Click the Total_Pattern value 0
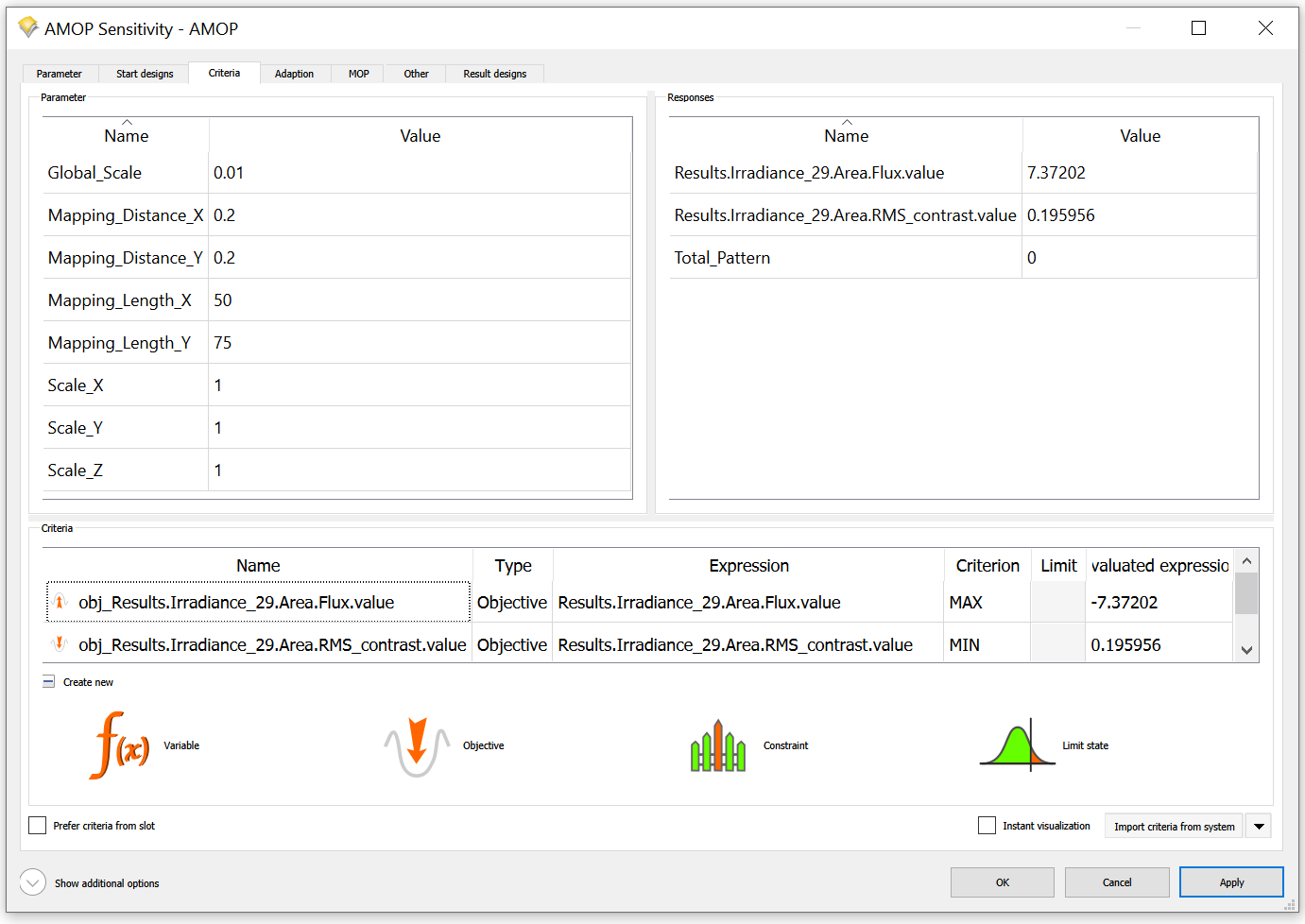This screenshot has width=1305, height=924. point(1032,258)
